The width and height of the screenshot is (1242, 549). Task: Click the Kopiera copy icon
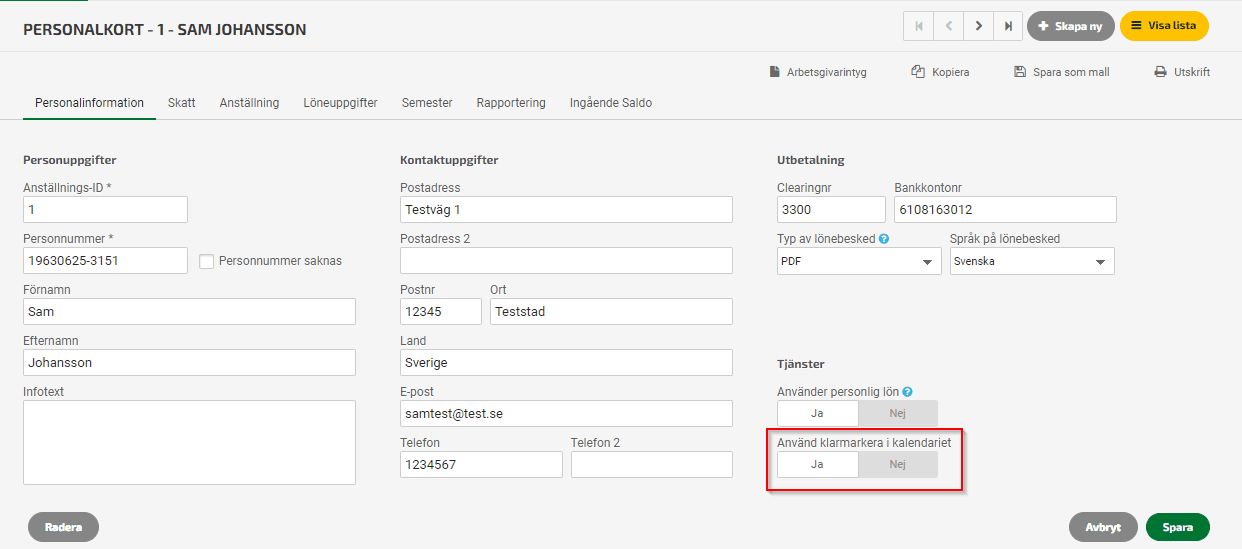[918, 72]
